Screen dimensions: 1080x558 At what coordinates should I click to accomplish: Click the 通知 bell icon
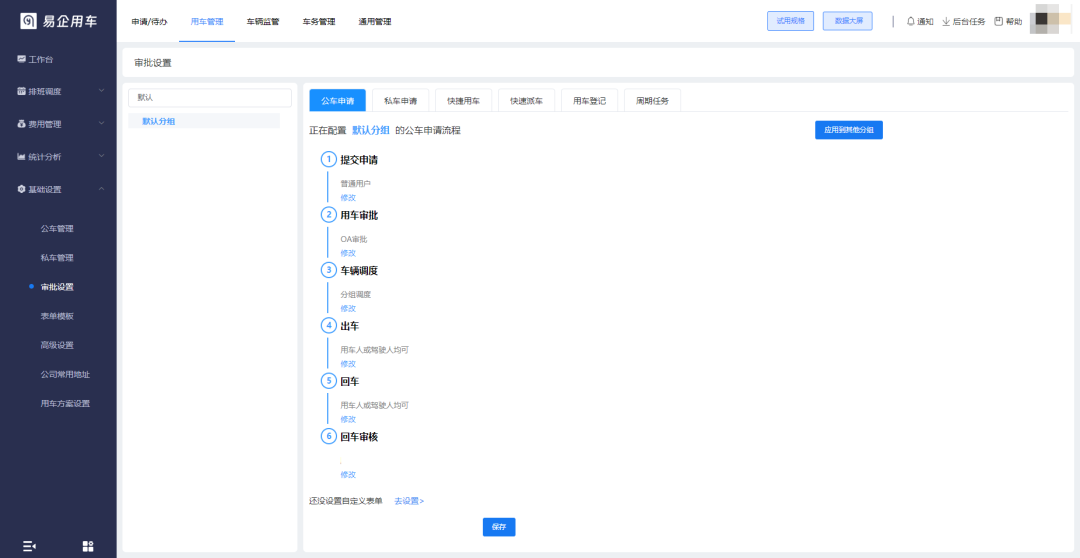tap(911, 21)
